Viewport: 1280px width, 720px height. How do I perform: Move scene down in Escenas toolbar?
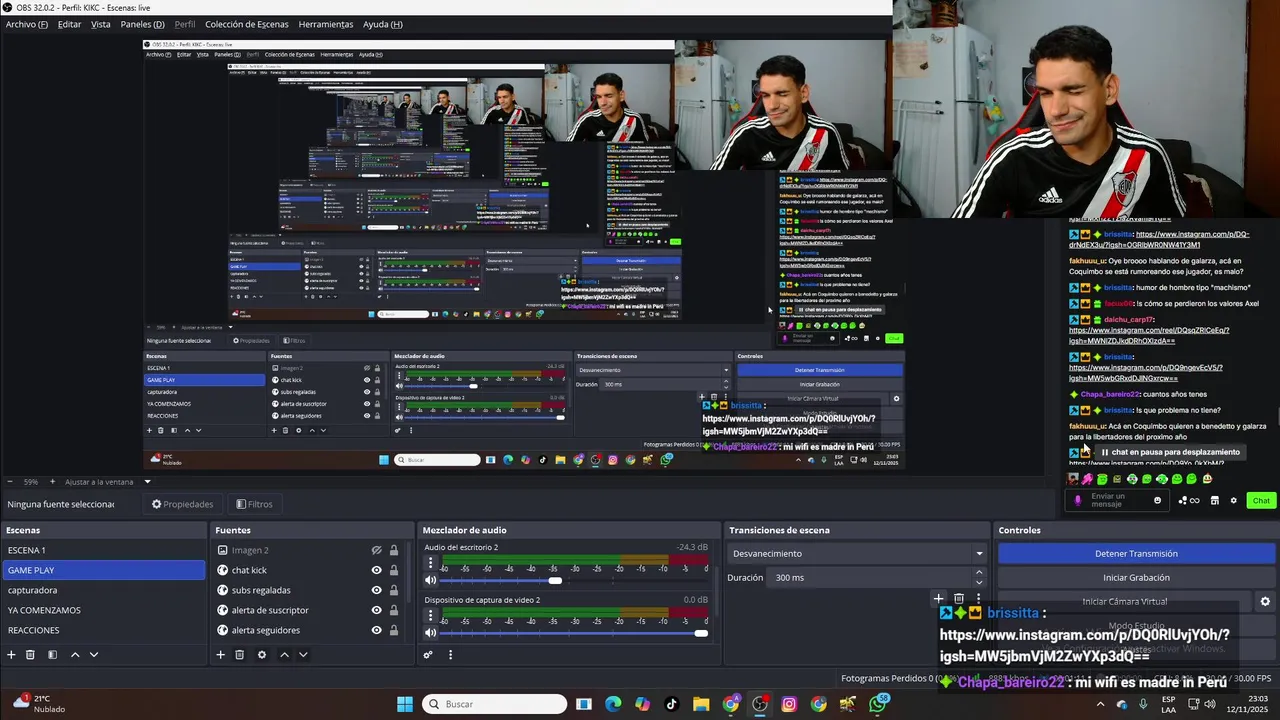click(x=94, y=655)
